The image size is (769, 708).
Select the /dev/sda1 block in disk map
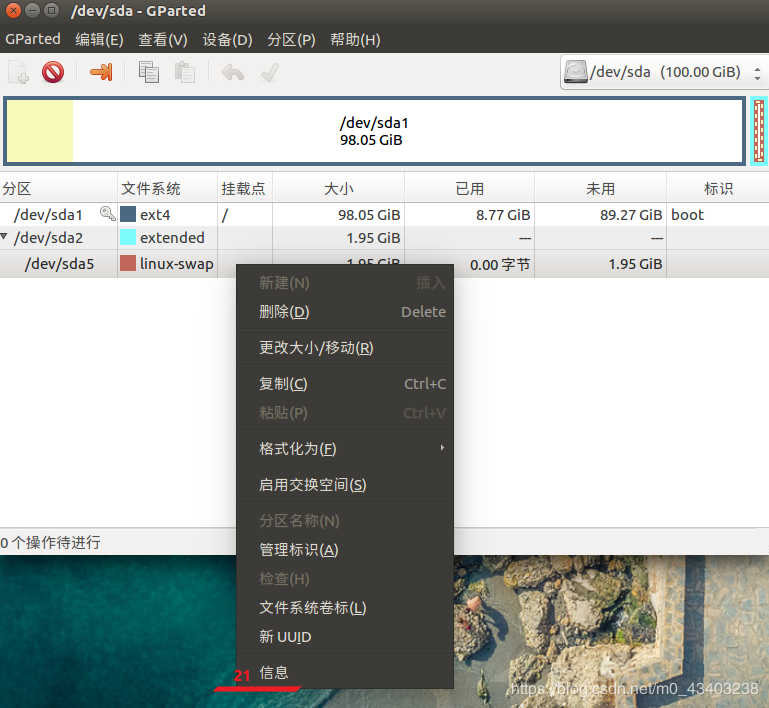pyautogui.click(x=375, y=131)
